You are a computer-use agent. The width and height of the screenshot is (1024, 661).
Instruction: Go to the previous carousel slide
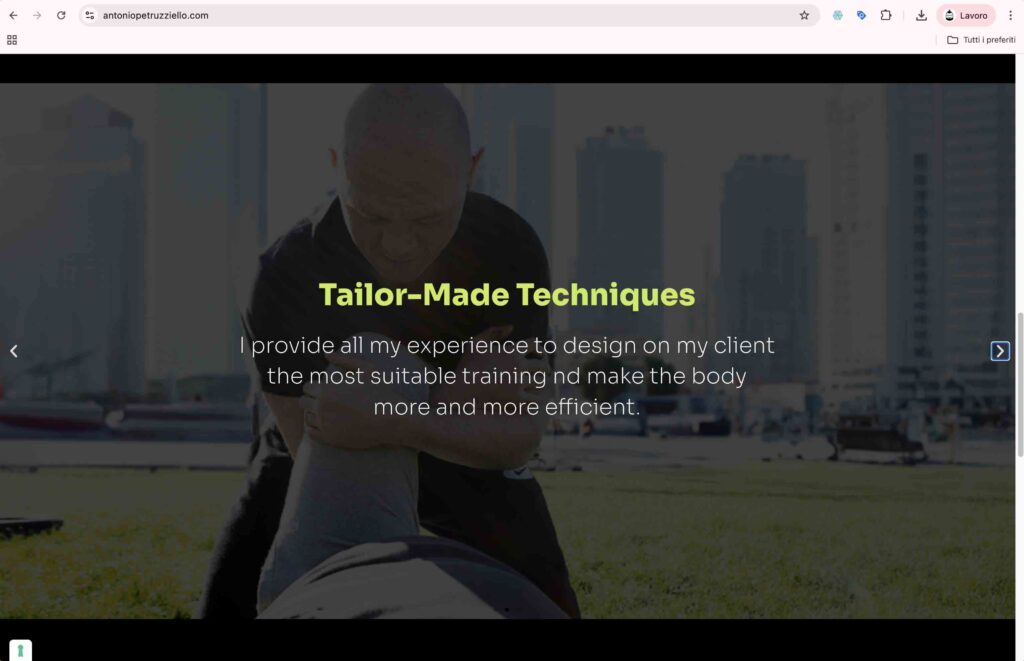(x=14, y=351)
